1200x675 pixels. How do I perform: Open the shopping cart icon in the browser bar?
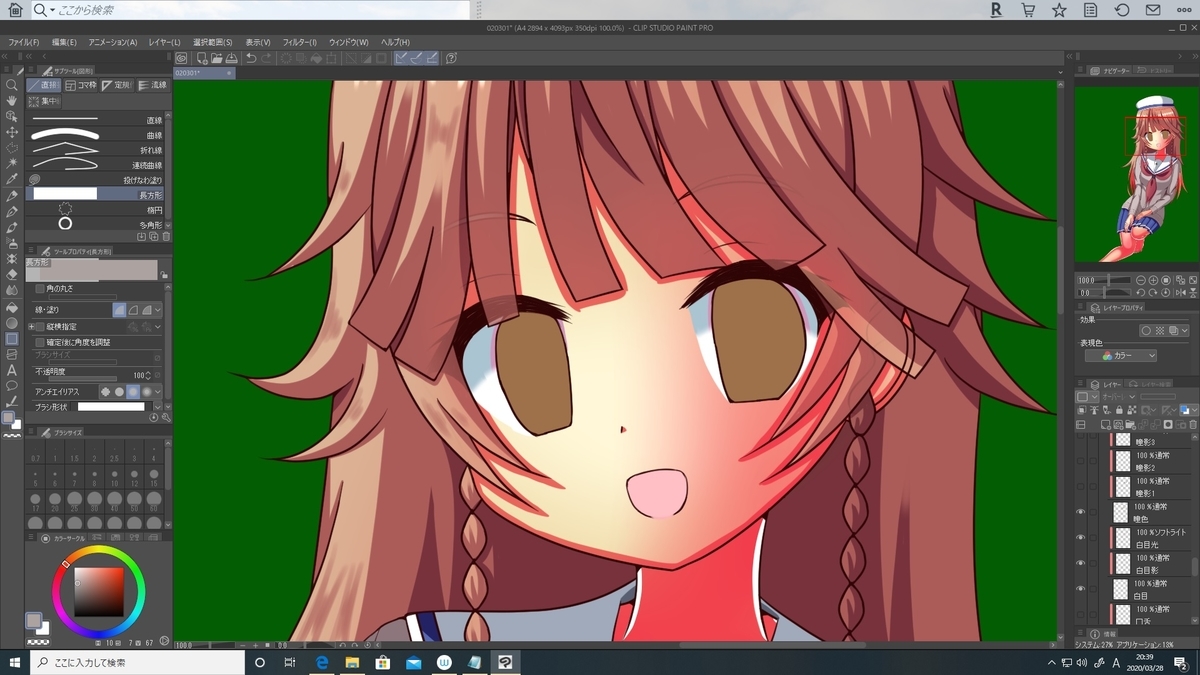tap(1027, 10)
